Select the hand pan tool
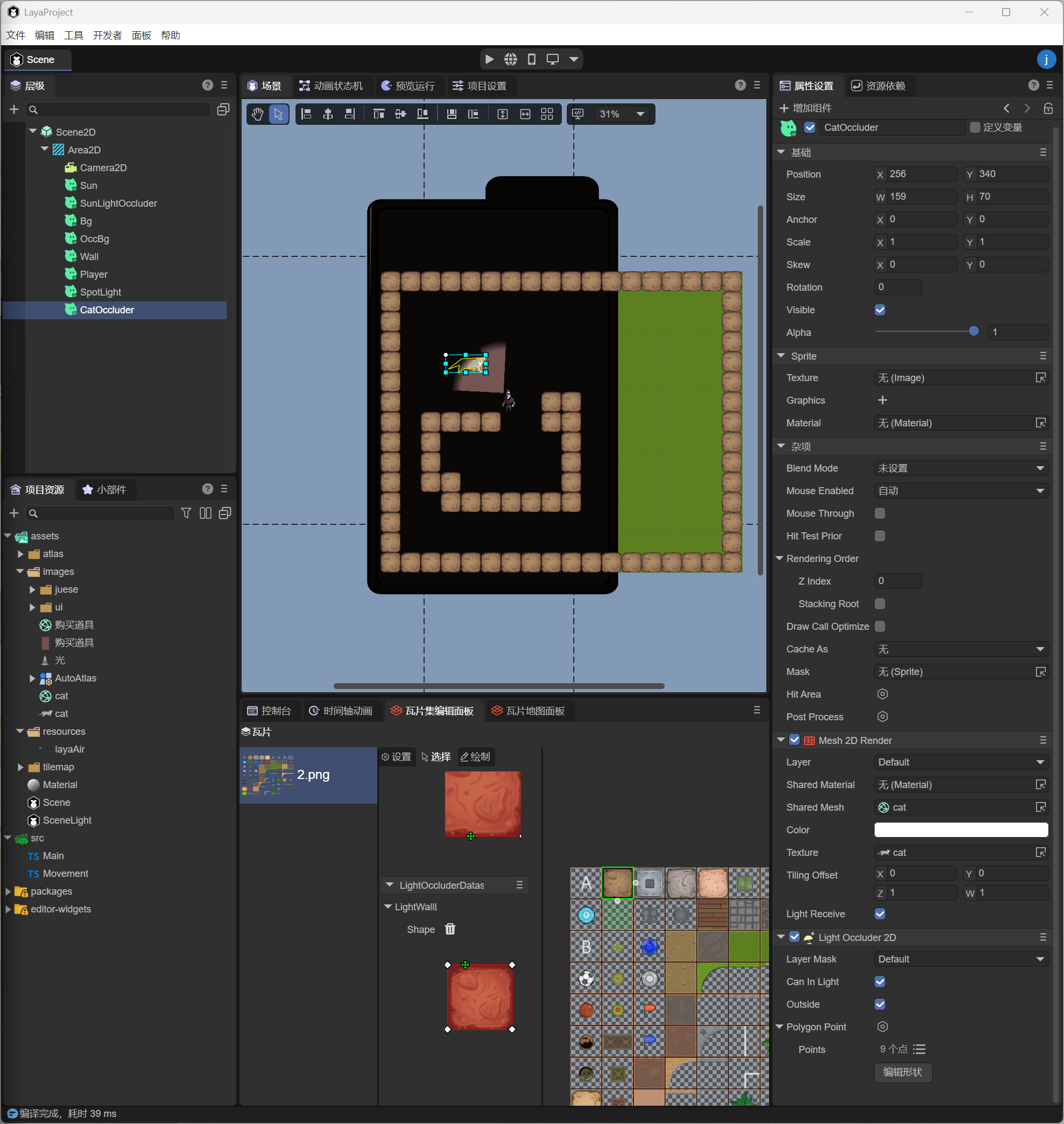This screenshot has width=1064, height=1124. click(x=257, y=114)
